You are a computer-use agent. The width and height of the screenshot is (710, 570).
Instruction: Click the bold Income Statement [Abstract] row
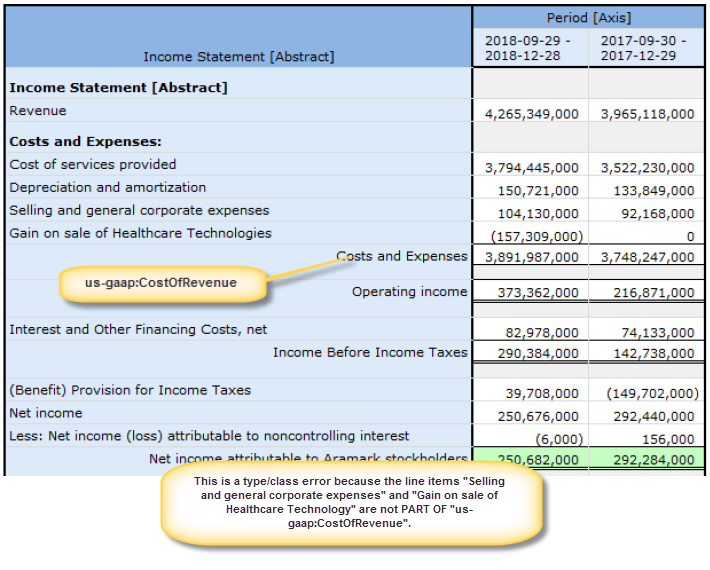[x=118, y=87]
